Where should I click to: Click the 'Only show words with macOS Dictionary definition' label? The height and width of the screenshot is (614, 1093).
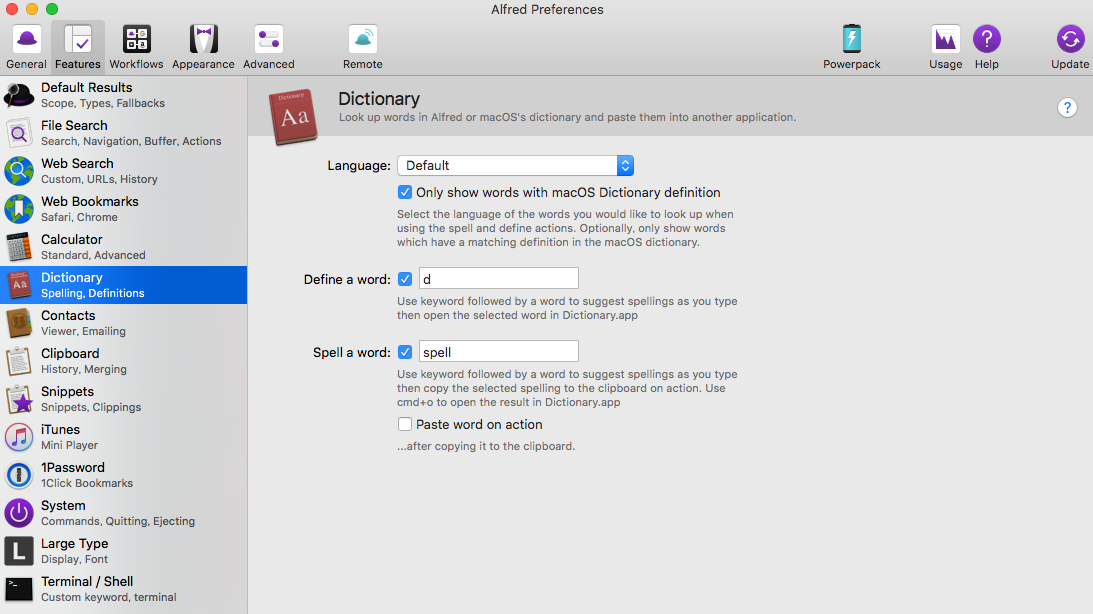coord(568,192)
